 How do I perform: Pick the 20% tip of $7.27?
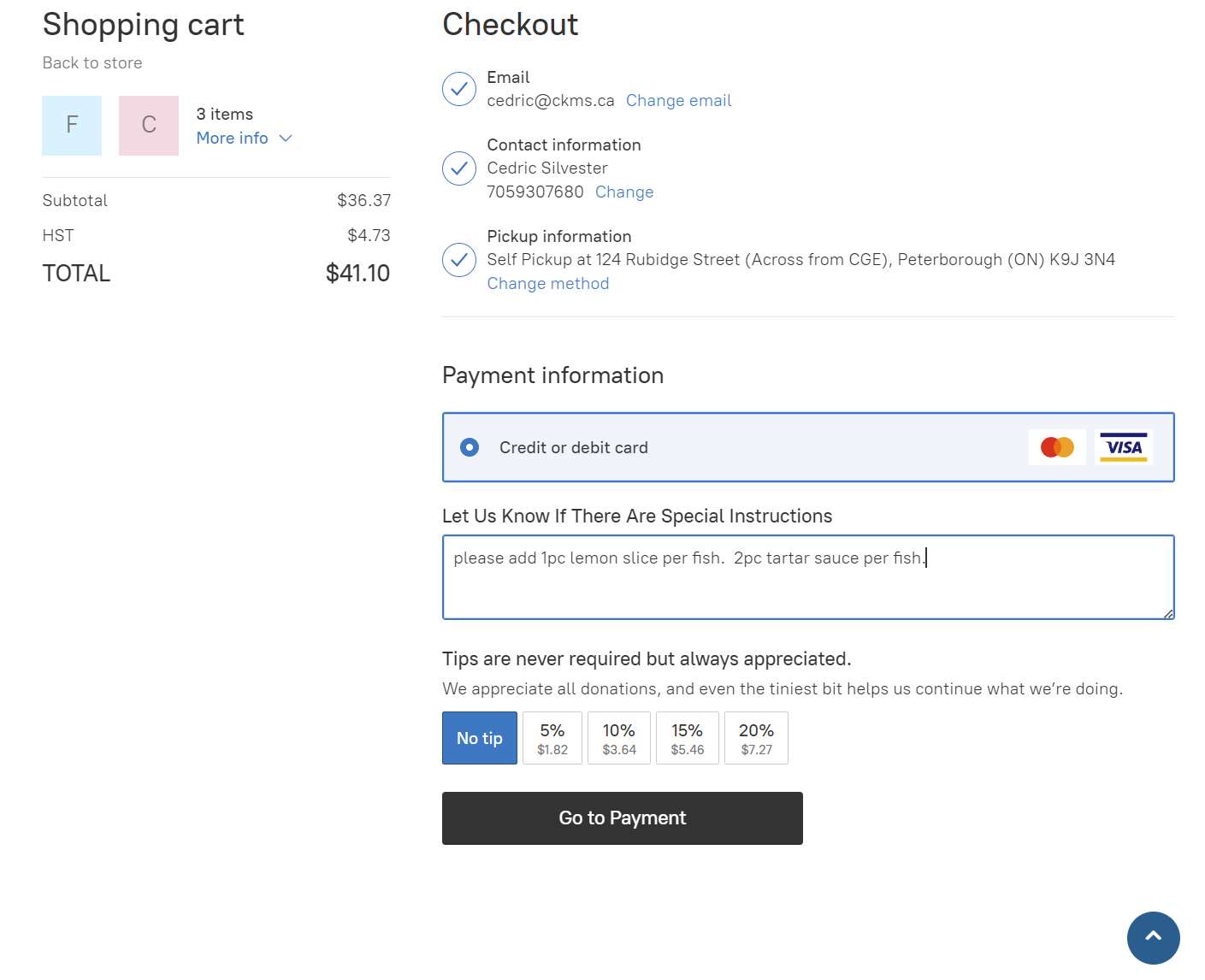(x=756, y=738)
